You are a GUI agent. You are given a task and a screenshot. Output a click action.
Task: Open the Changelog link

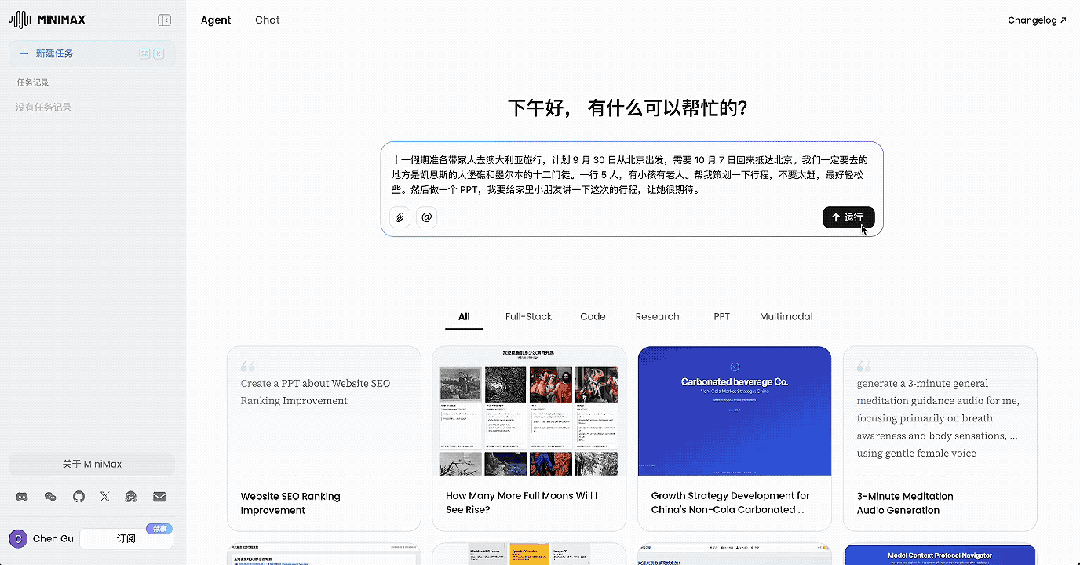(x=1037, y=20)
